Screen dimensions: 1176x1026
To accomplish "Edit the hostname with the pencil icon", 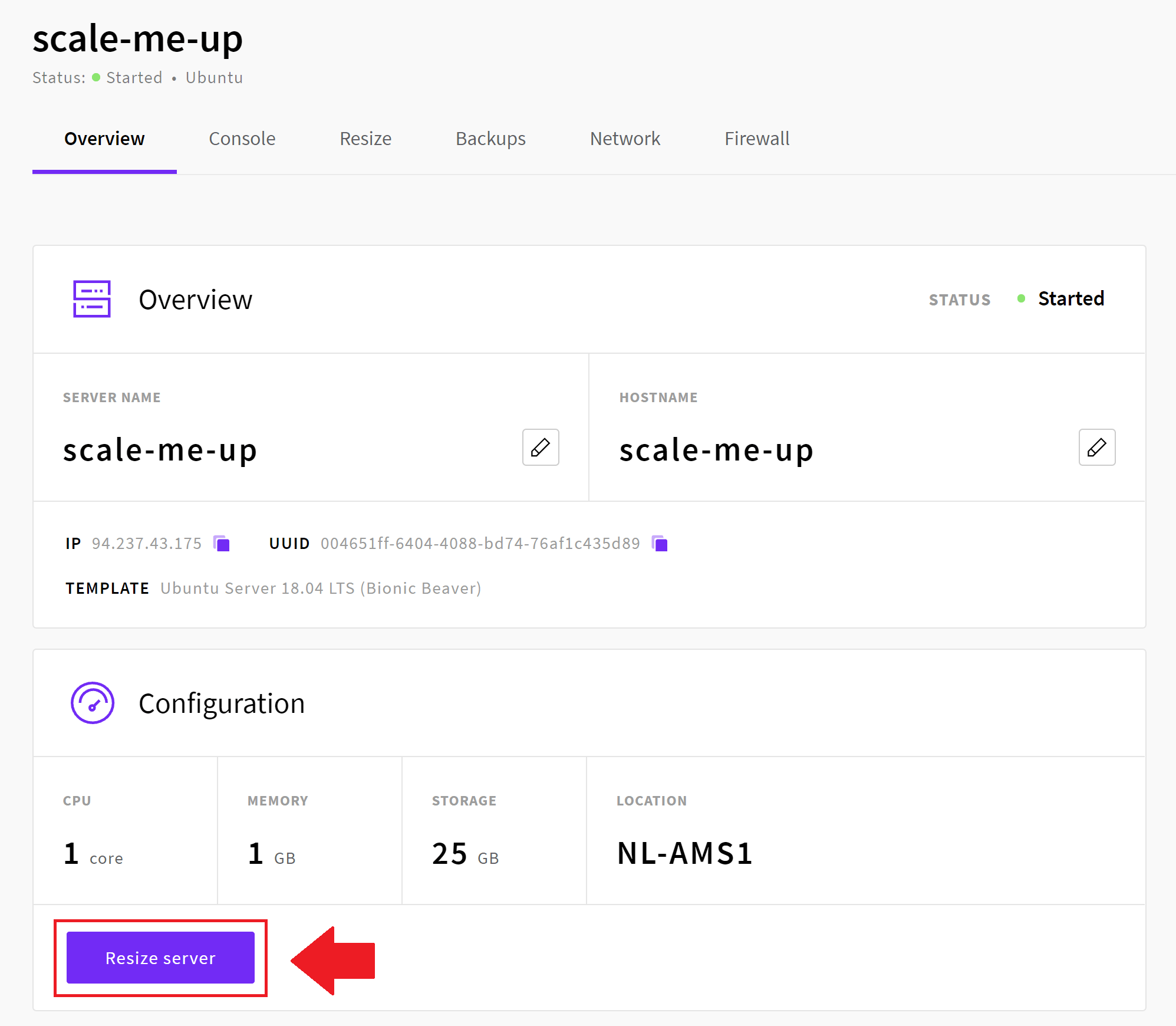I will [1097, 448].
